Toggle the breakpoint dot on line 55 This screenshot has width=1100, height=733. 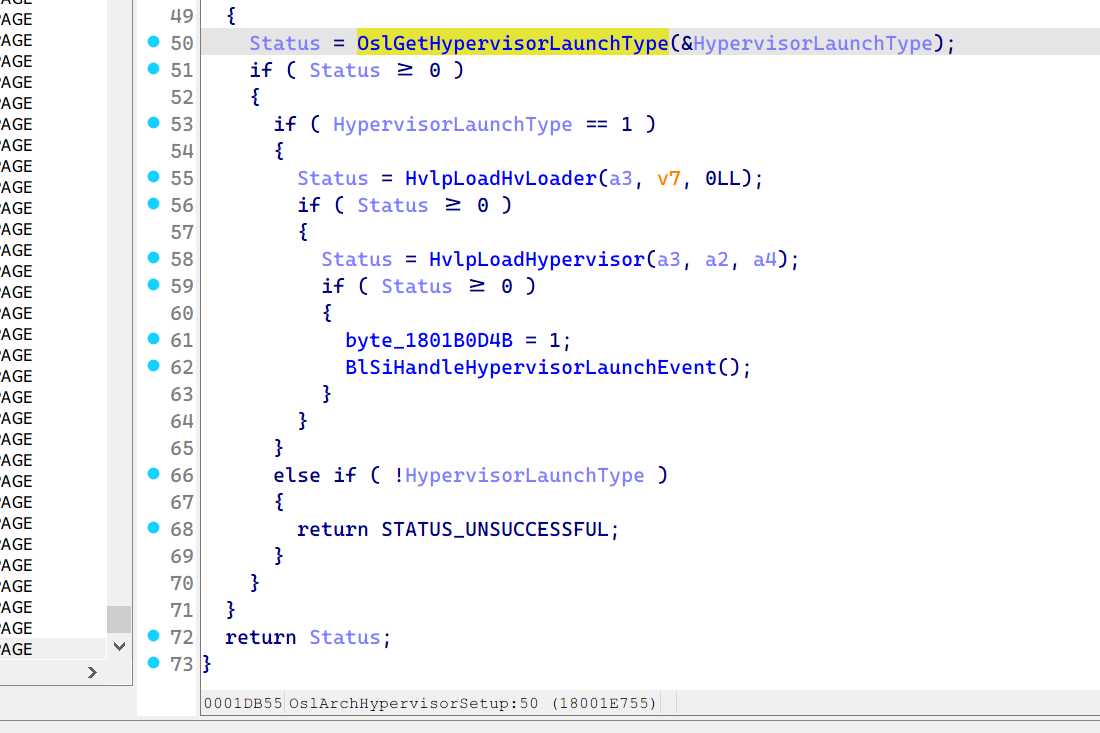click(x=153, y=177)
